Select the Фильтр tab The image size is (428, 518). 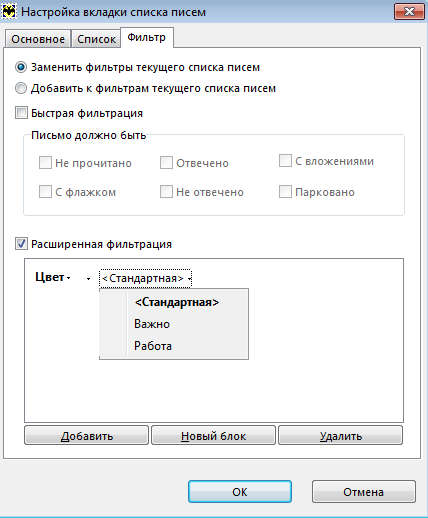[147, 37]
